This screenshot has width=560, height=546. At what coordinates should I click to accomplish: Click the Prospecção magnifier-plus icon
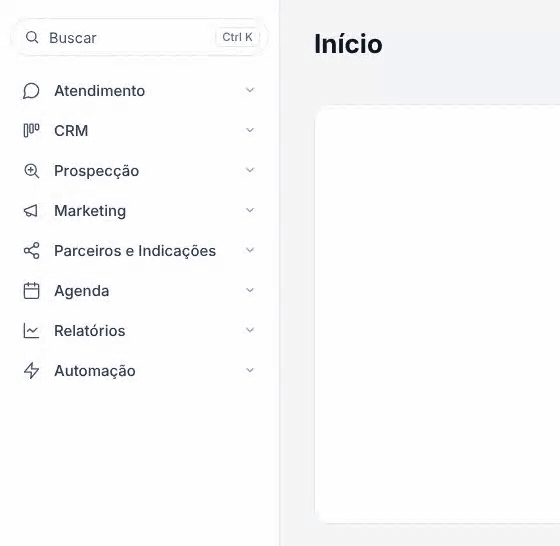point(31,171)
